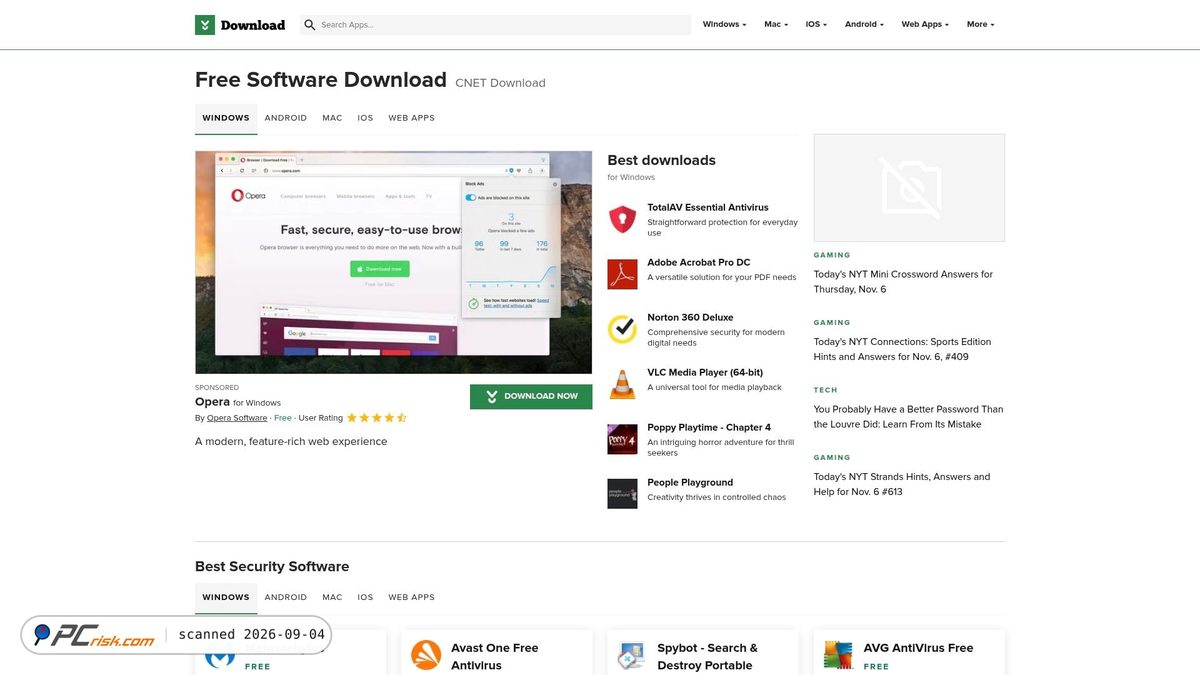Open People Playground title link
This screenshot has height=675, width=1200.
690,483
